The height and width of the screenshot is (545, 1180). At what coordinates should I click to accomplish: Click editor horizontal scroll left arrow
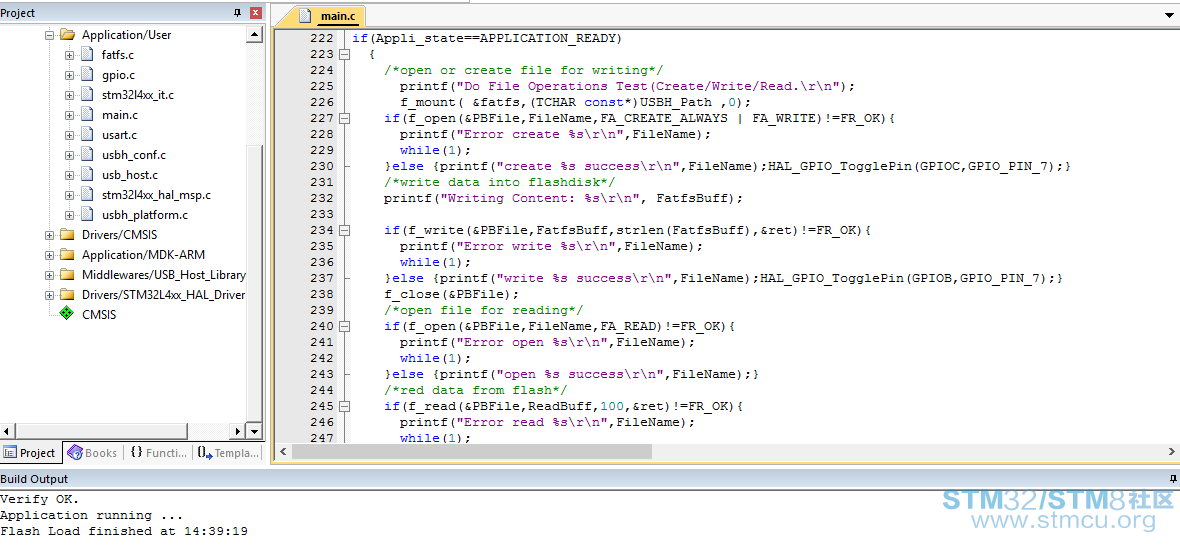tap(283, 451)
